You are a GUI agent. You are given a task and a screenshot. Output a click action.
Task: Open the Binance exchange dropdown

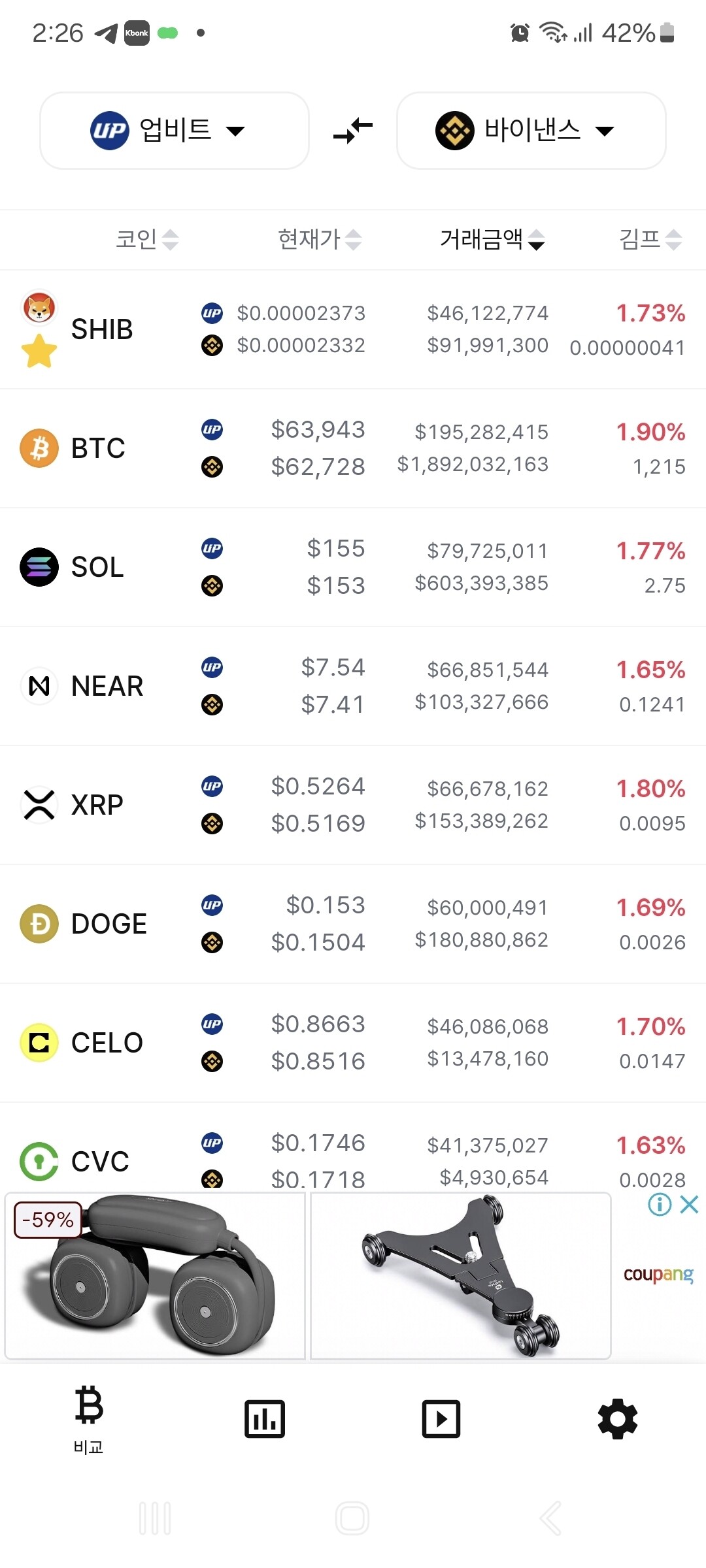tap(531, 130)
